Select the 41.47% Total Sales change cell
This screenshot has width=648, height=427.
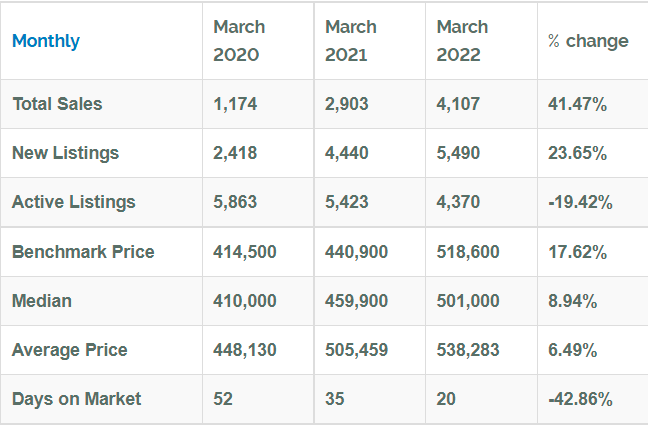(x=577, y=104)
